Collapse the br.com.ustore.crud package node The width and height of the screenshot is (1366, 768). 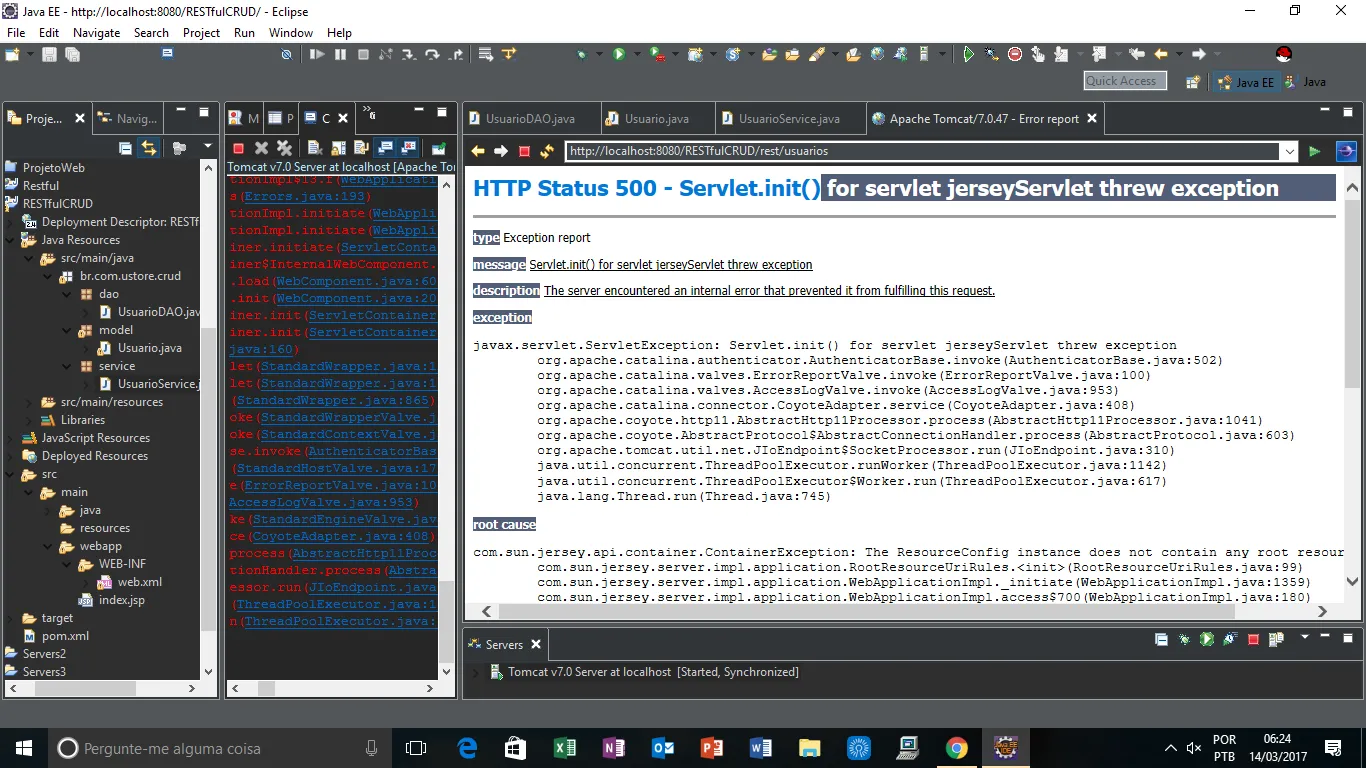(x=47, y=276)
